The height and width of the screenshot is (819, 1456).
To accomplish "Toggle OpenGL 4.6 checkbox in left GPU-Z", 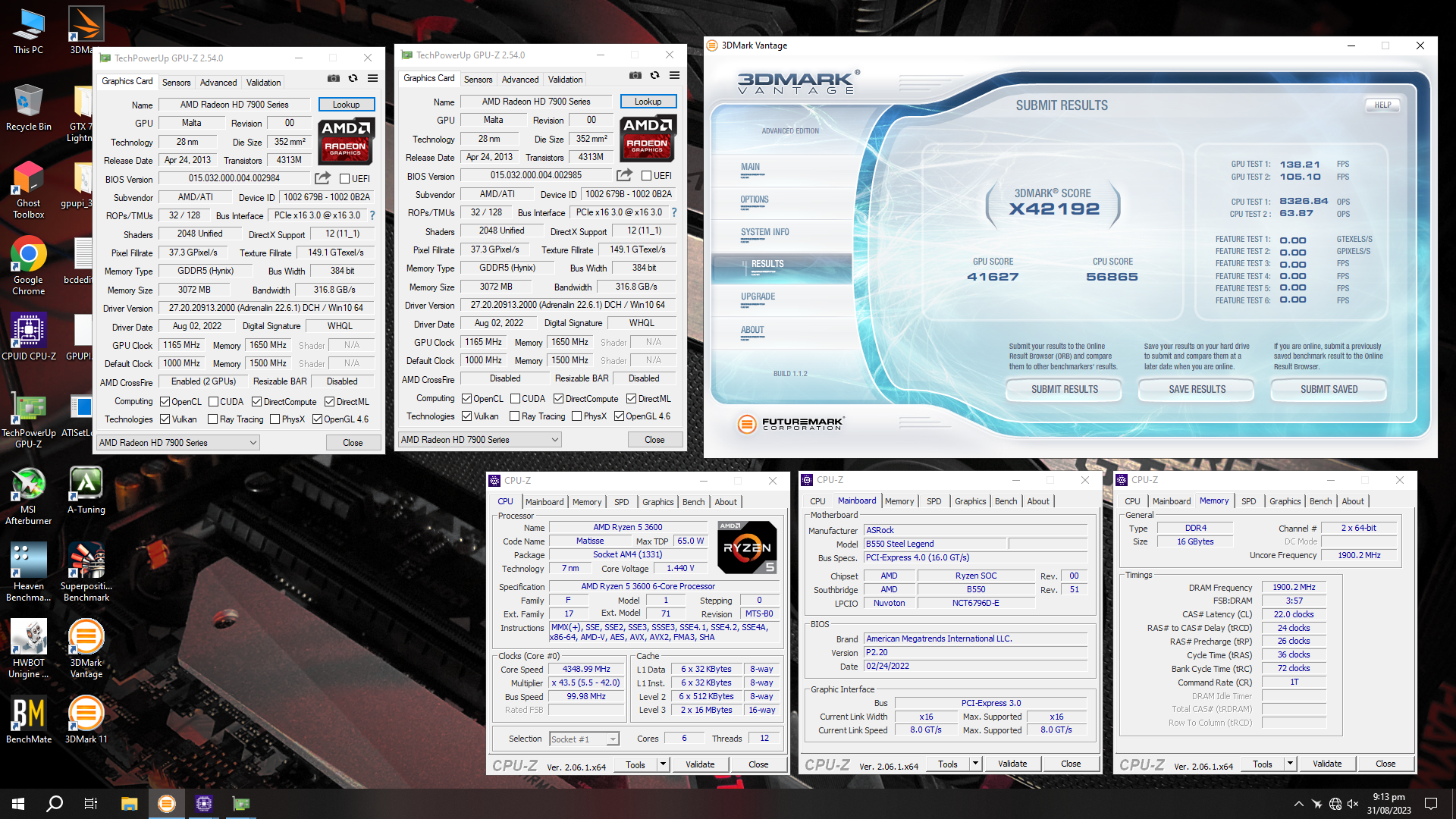I will point(317,419).
